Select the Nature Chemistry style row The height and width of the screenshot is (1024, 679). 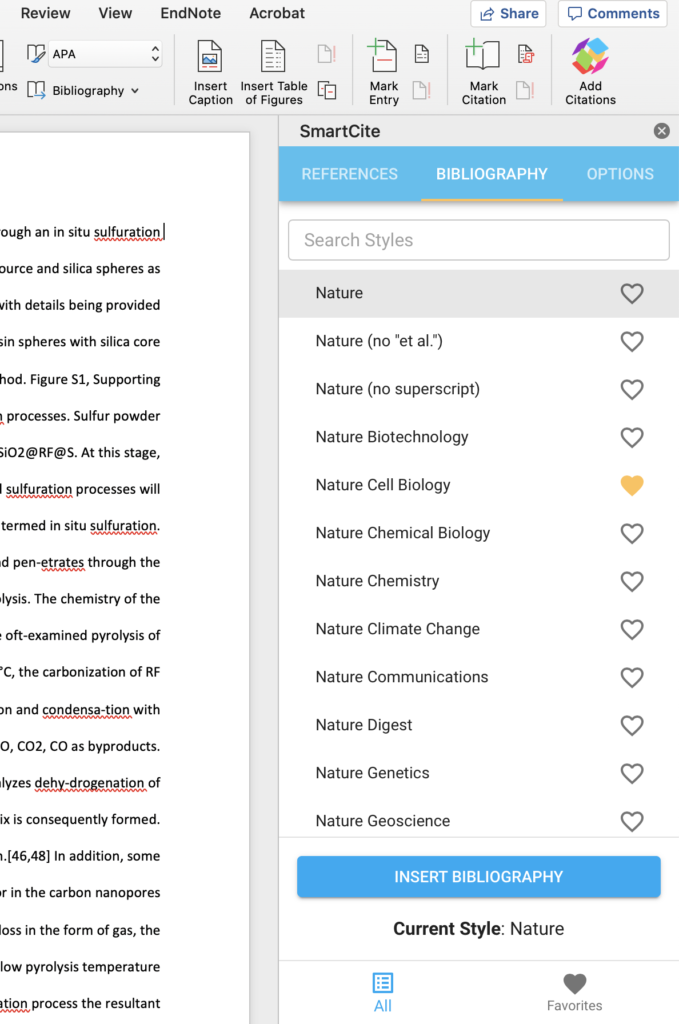(479, 581)
